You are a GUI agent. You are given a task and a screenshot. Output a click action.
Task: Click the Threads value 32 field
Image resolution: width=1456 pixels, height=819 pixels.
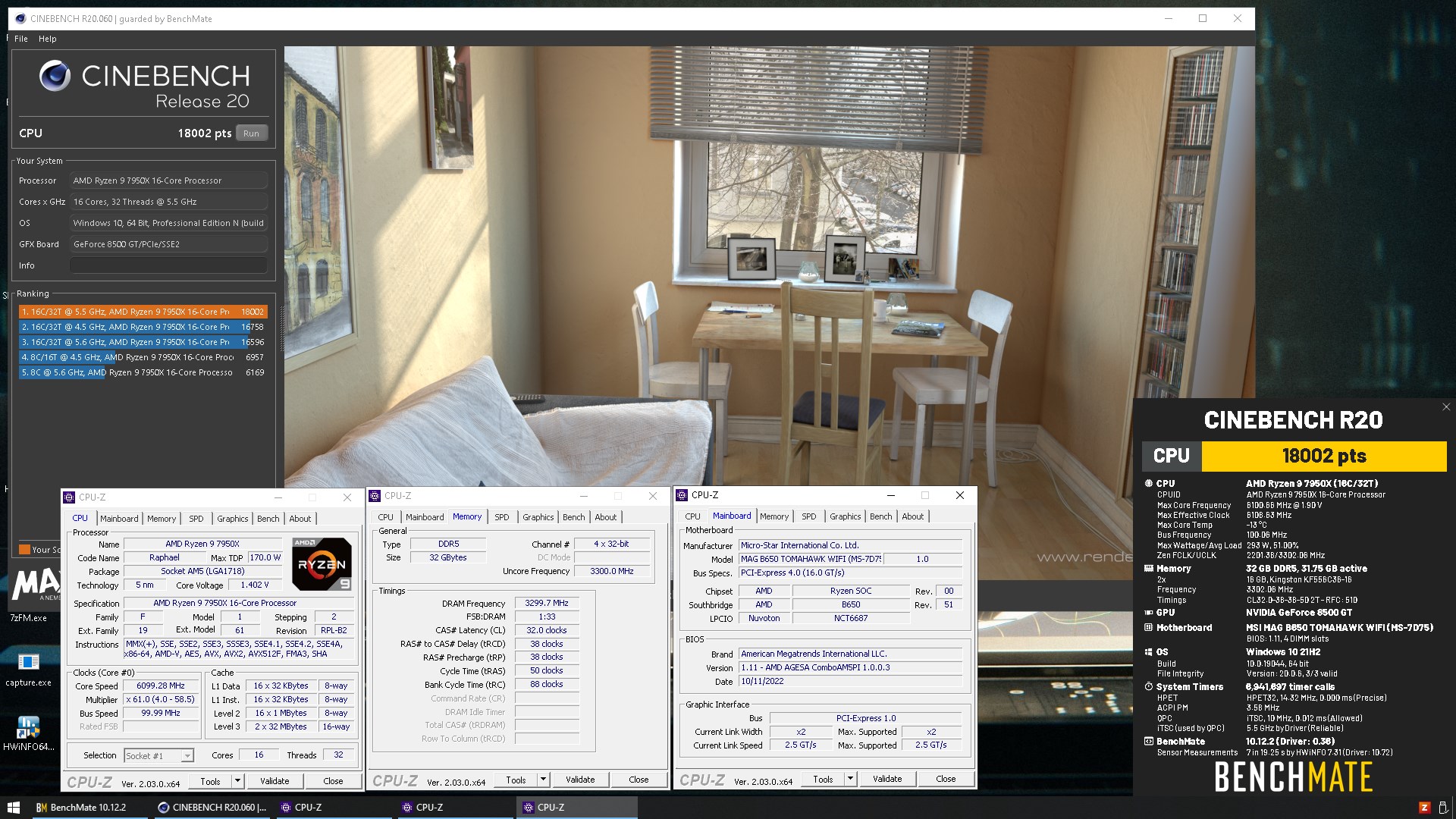tap(338, 755)
